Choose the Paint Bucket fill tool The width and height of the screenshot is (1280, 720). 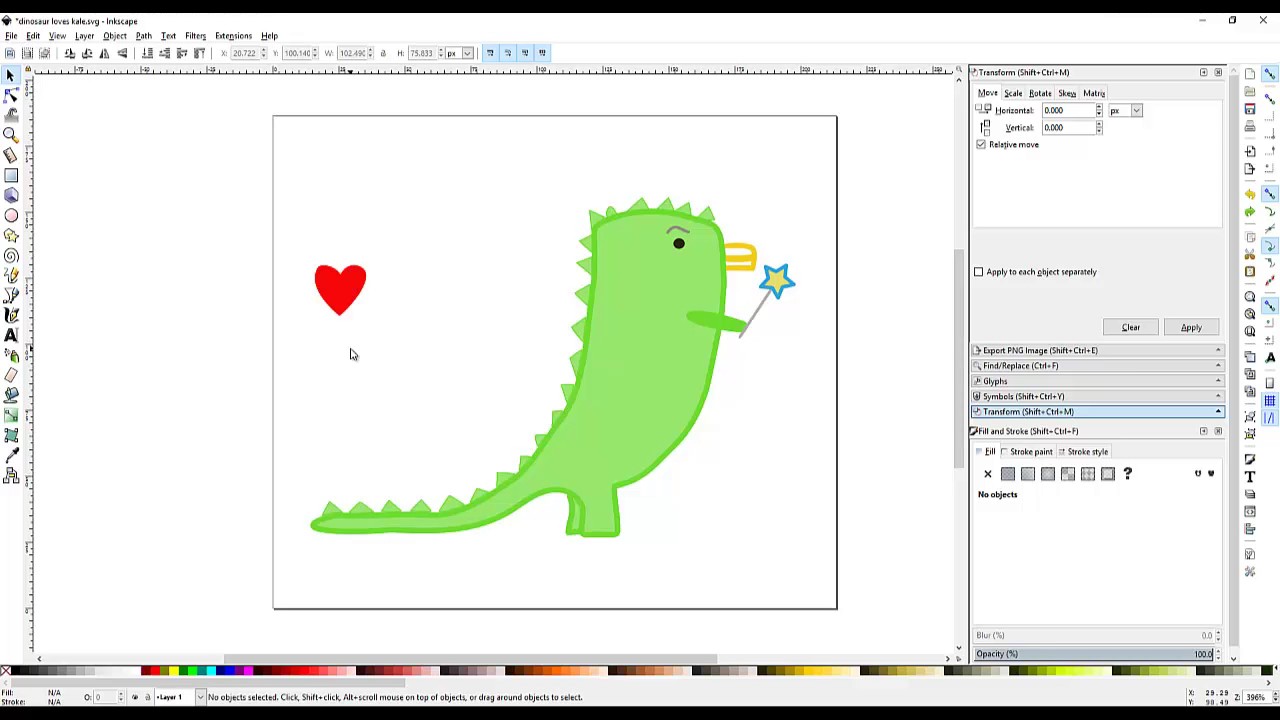(11, 395)
